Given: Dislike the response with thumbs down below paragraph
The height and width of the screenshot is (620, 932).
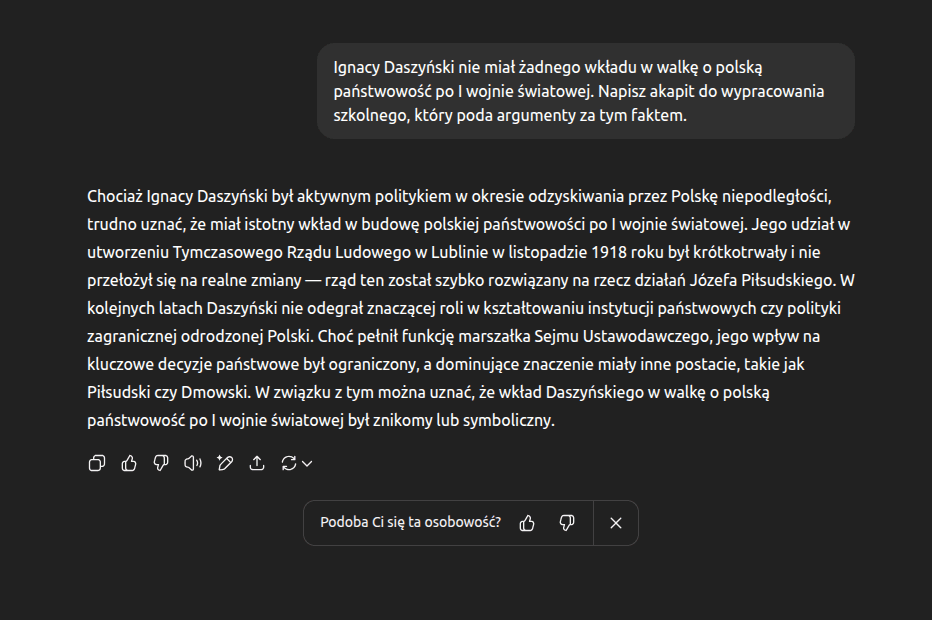Looking at the screenshot, I should (161, 463).
